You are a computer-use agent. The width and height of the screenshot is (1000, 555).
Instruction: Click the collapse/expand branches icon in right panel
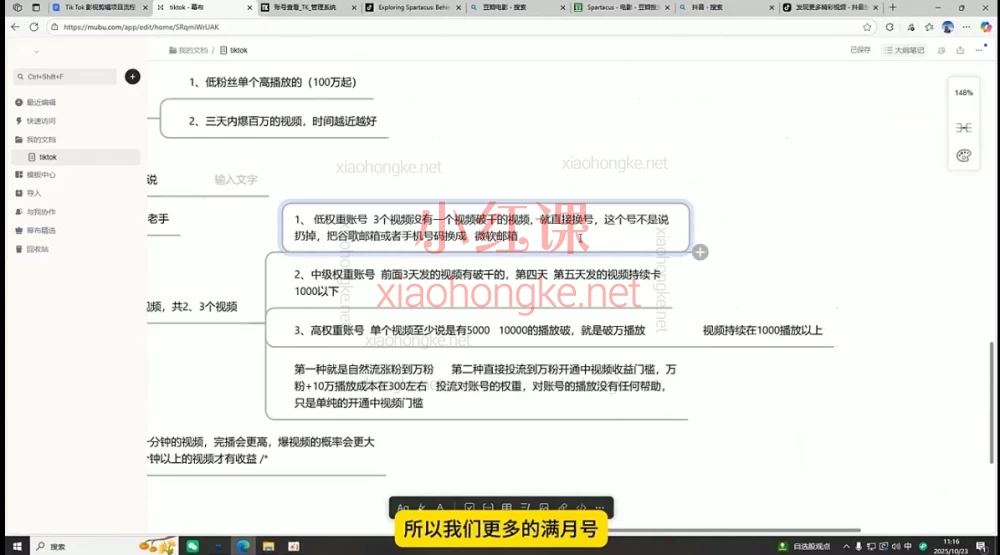[964, 128]
